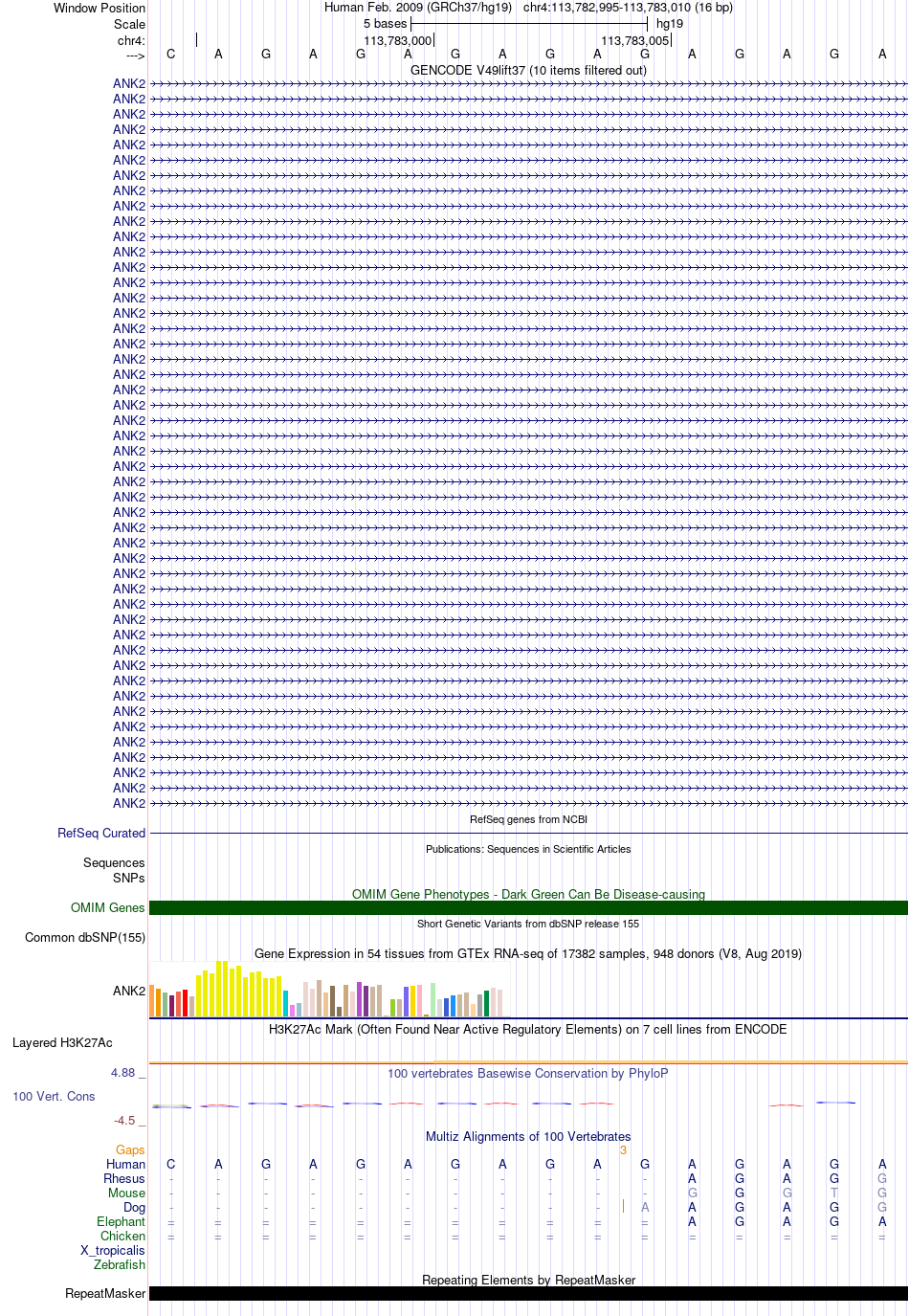Open OMIM Gene Phenotypes track title

click(x=528, y=894)
